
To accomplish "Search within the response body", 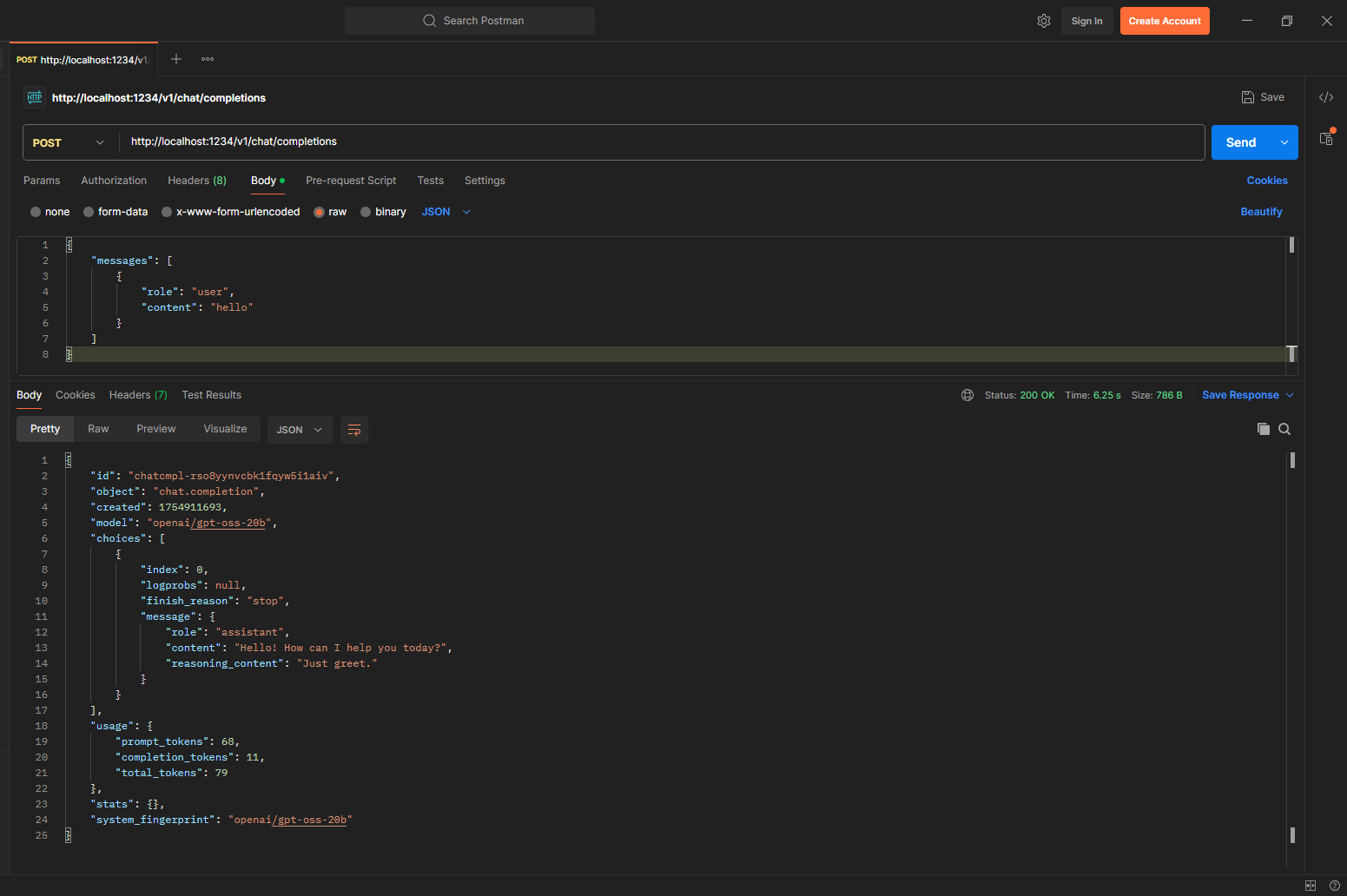I will coord(1284,428).
